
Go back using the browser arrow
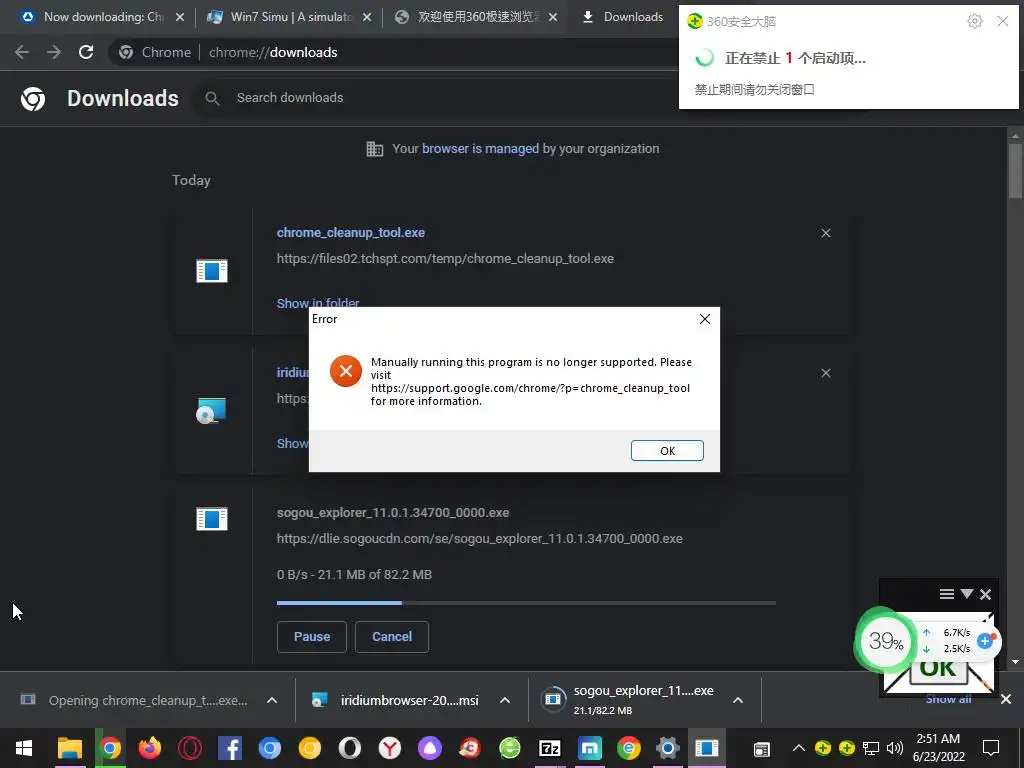(22, 52)
